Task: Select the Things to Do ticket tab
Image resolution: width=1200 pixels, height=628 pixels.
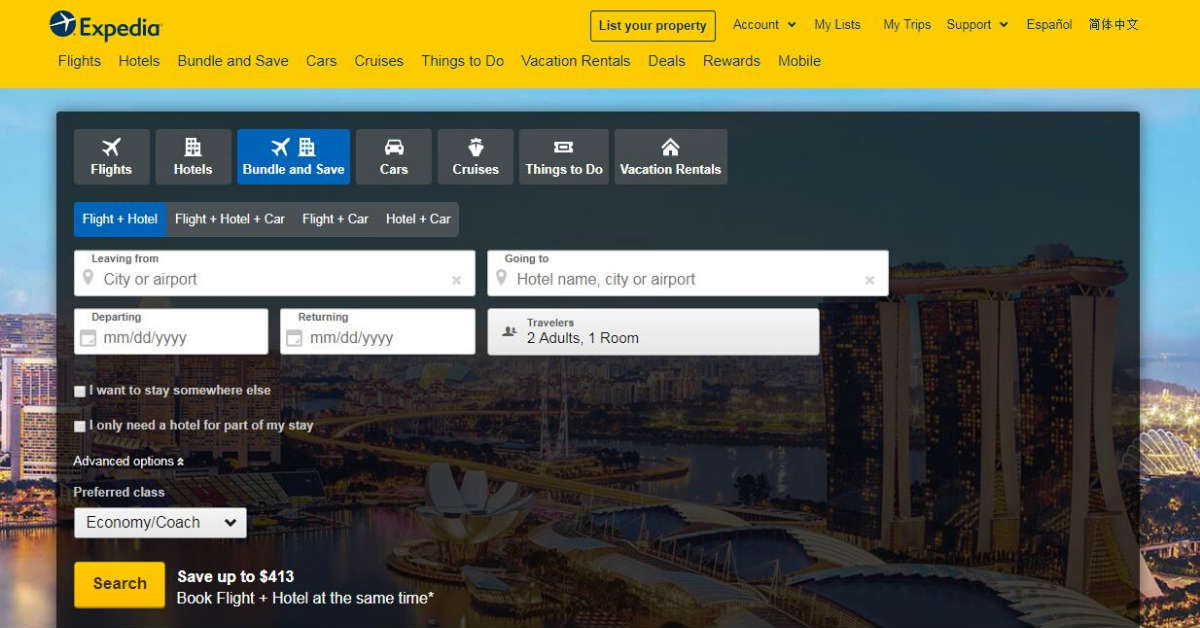Action: click(564, 157)
